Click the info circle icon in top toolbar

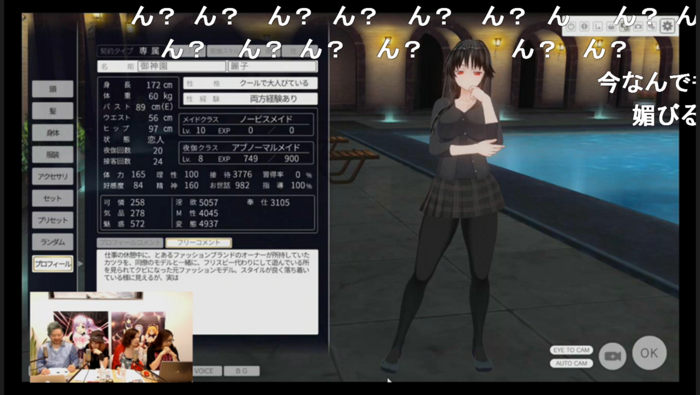point(584,27)
